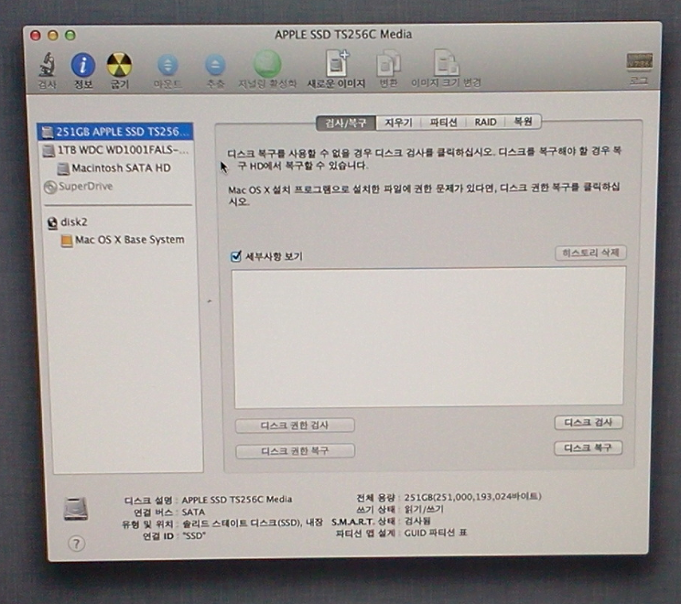Click the yellow minimize window button
This screenshot has width=681, height=604.
(x=53, y=35)
